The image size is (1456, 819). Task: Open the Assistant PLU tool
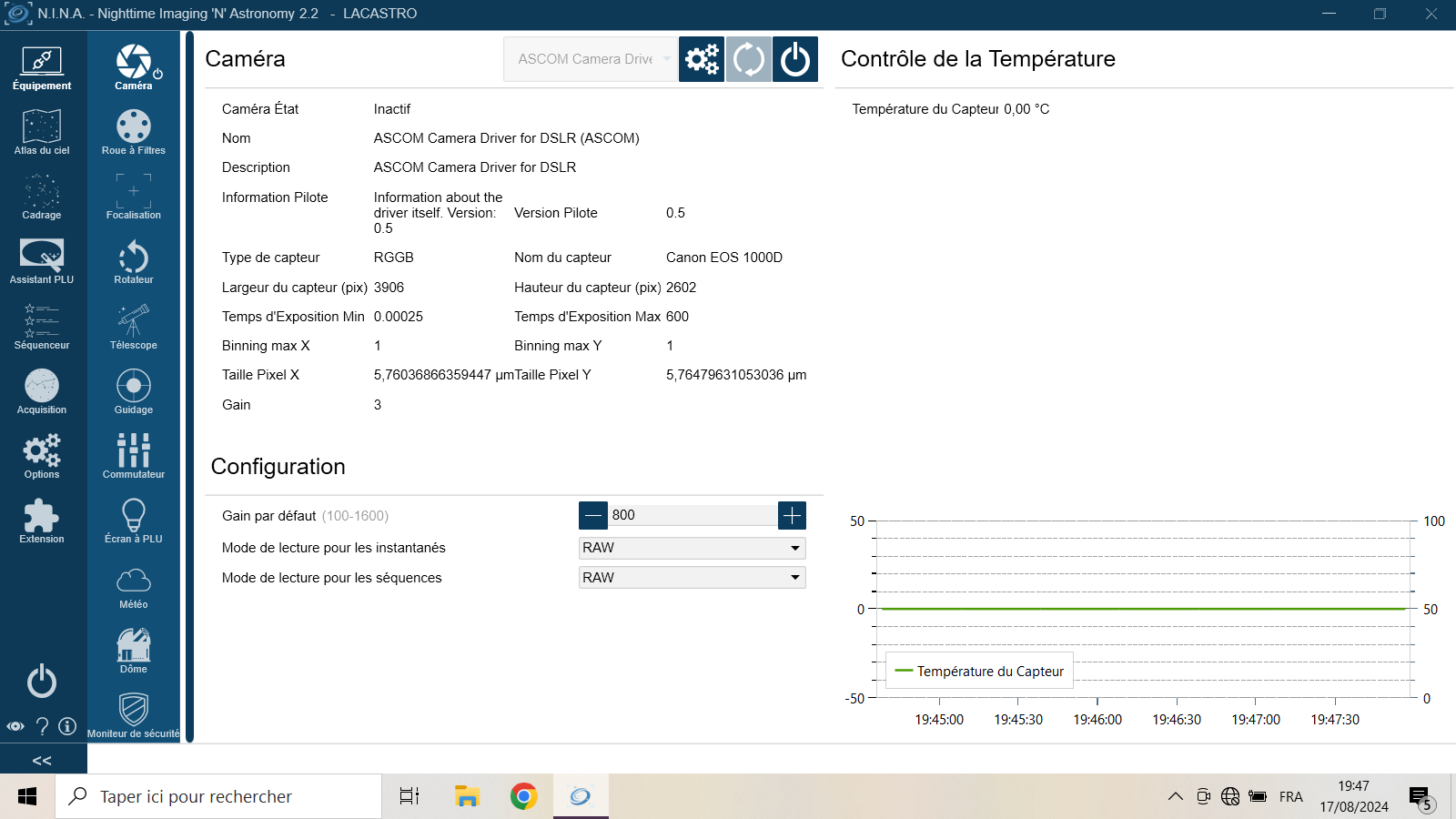click(x=42, y=262)
